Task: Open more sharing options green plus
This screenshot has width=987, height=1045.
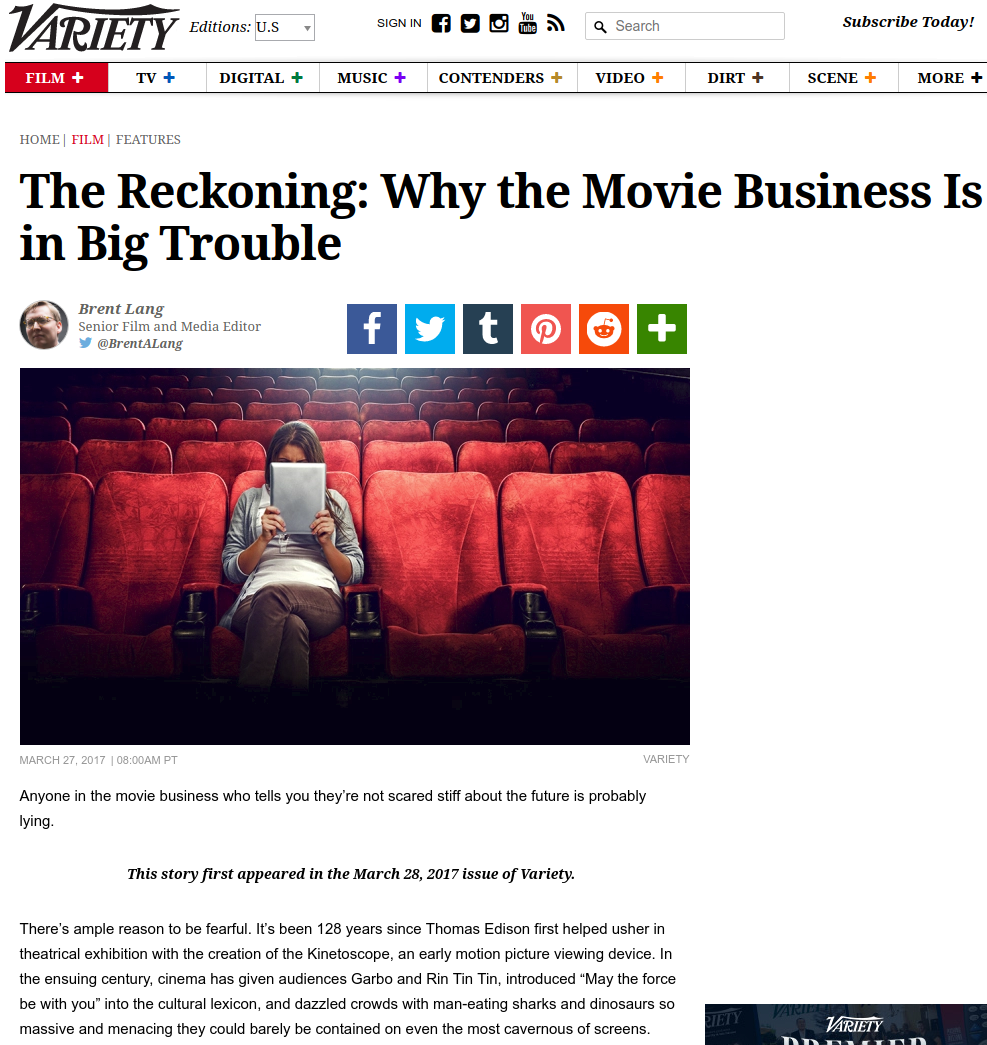Action: (x=662, y=329)
